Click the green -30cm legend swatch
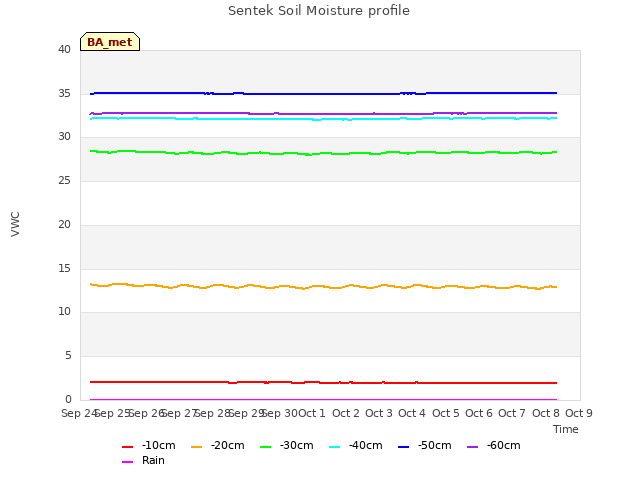Screen dimensions: 640x480 [265, 447]
